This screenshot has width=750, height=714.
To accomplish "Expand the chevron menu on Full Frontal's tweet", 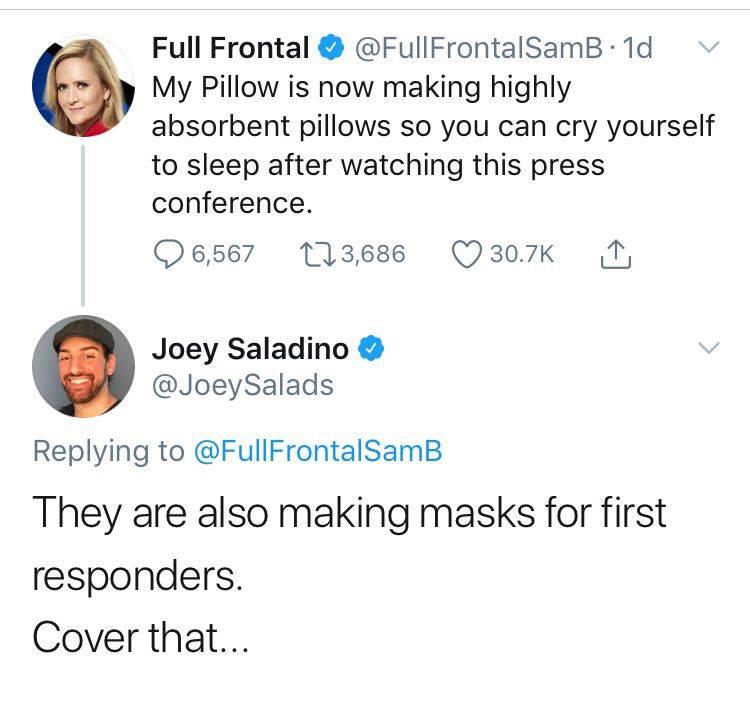I will [707, 48].
